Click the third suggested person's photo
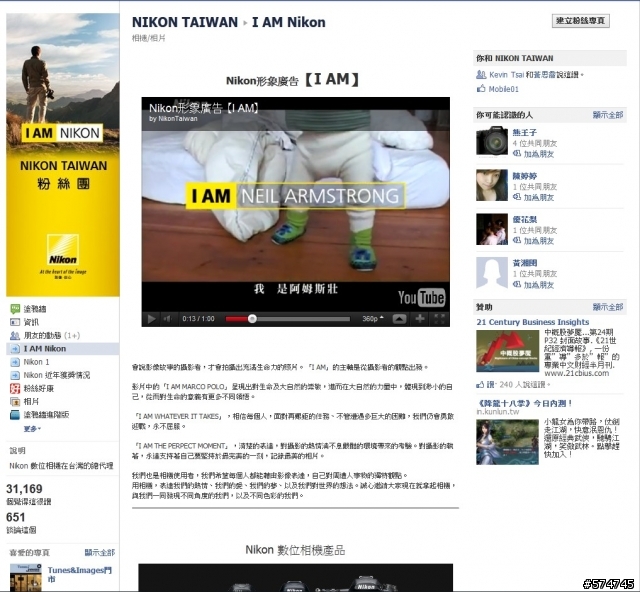The height and width of the screenshot is (592, 640). click(492, 229)
